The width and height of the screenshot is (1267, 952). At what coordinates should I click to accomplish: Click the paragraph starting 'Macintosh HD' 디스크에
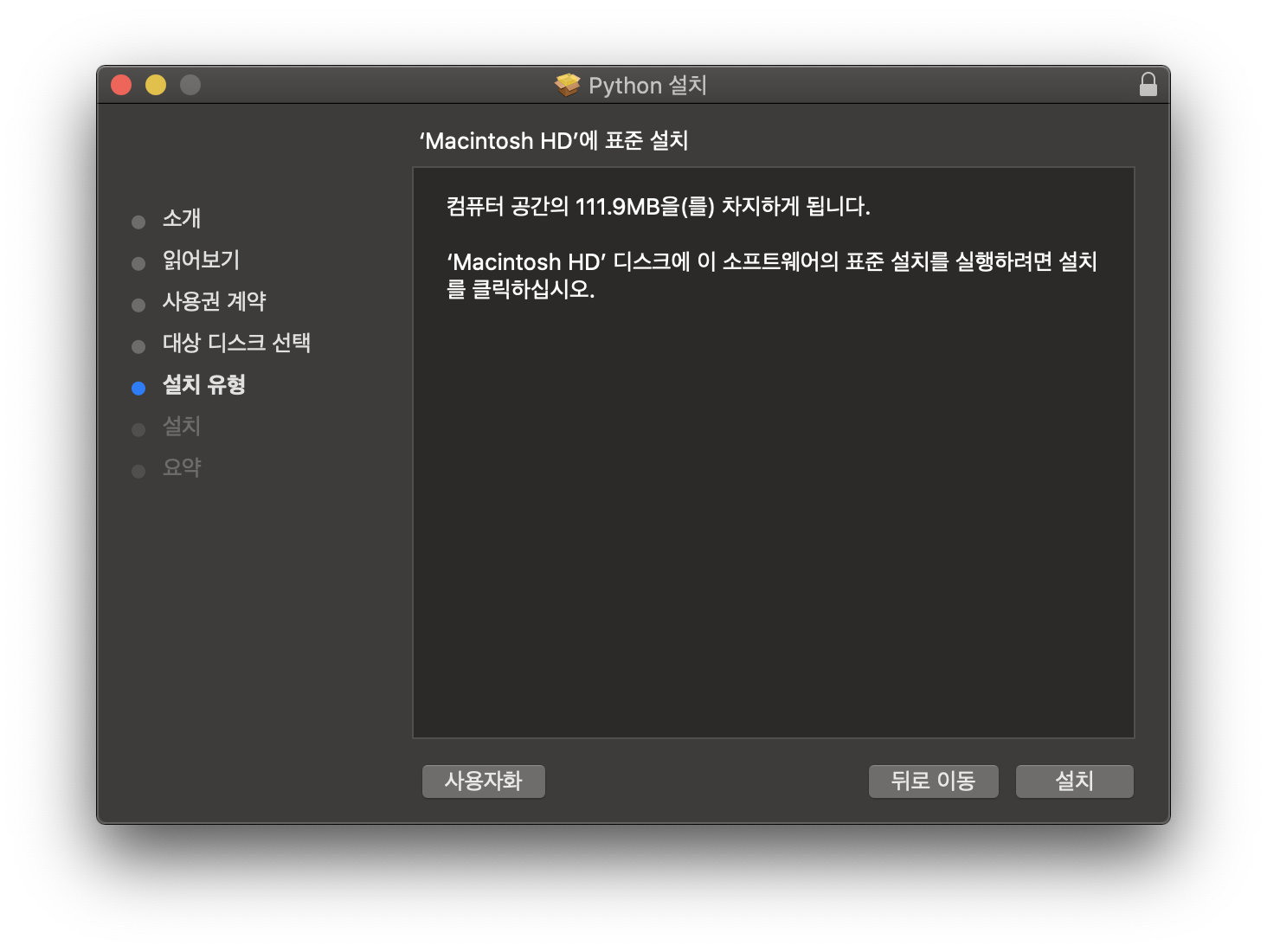coord(772,275)
